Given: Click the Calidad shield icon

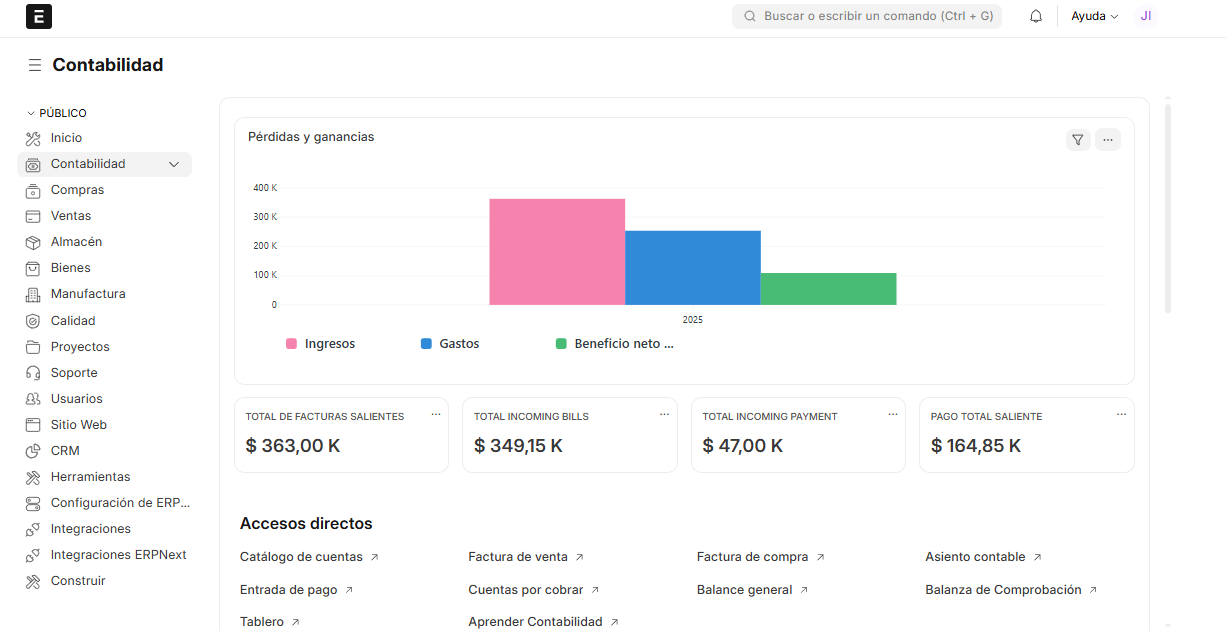Looking at the screenshot, I should (33, 321).
